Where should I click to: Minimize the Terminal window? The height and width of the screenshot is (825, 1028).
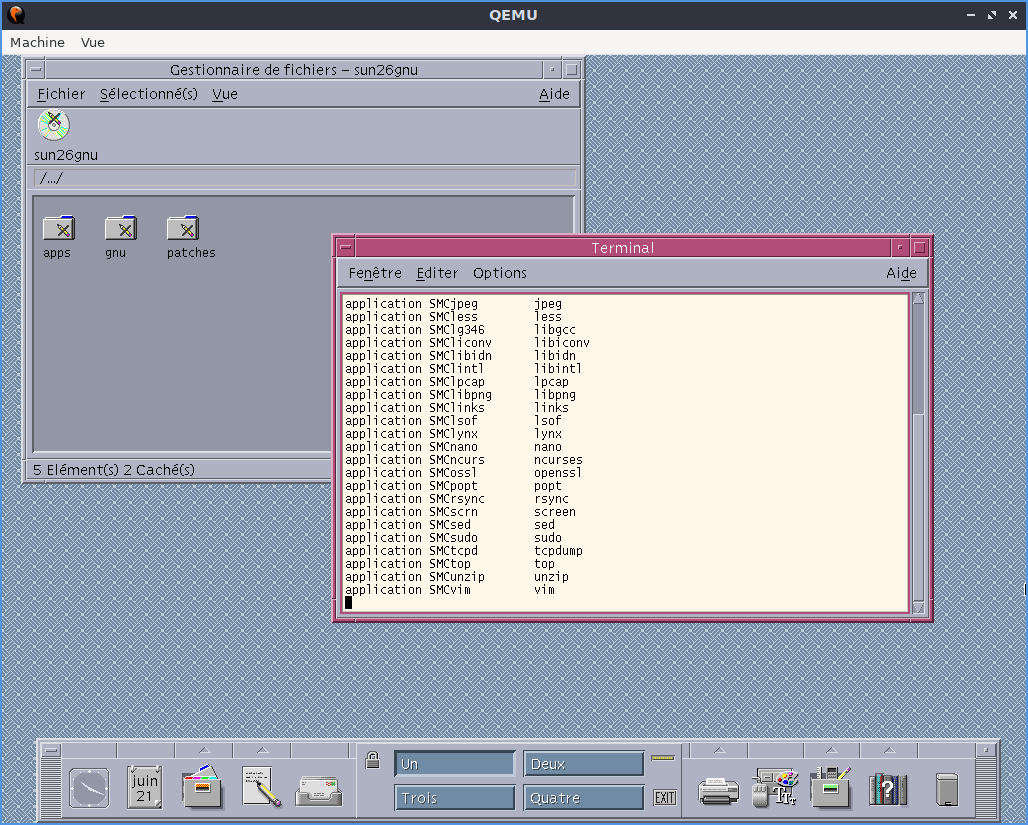click(900, 248)
